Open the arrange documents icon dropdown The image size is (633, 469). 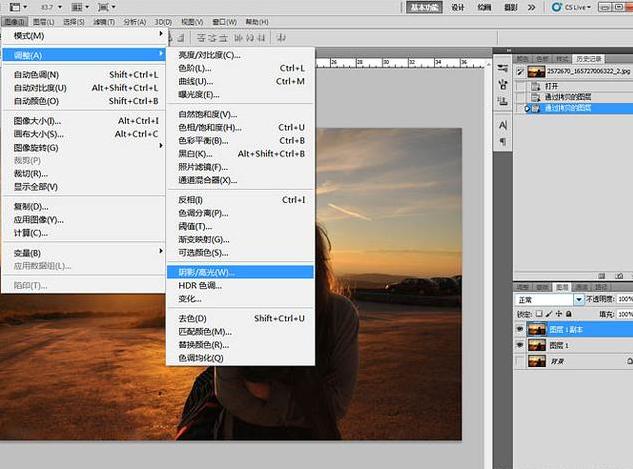click(x=80, y=7)
